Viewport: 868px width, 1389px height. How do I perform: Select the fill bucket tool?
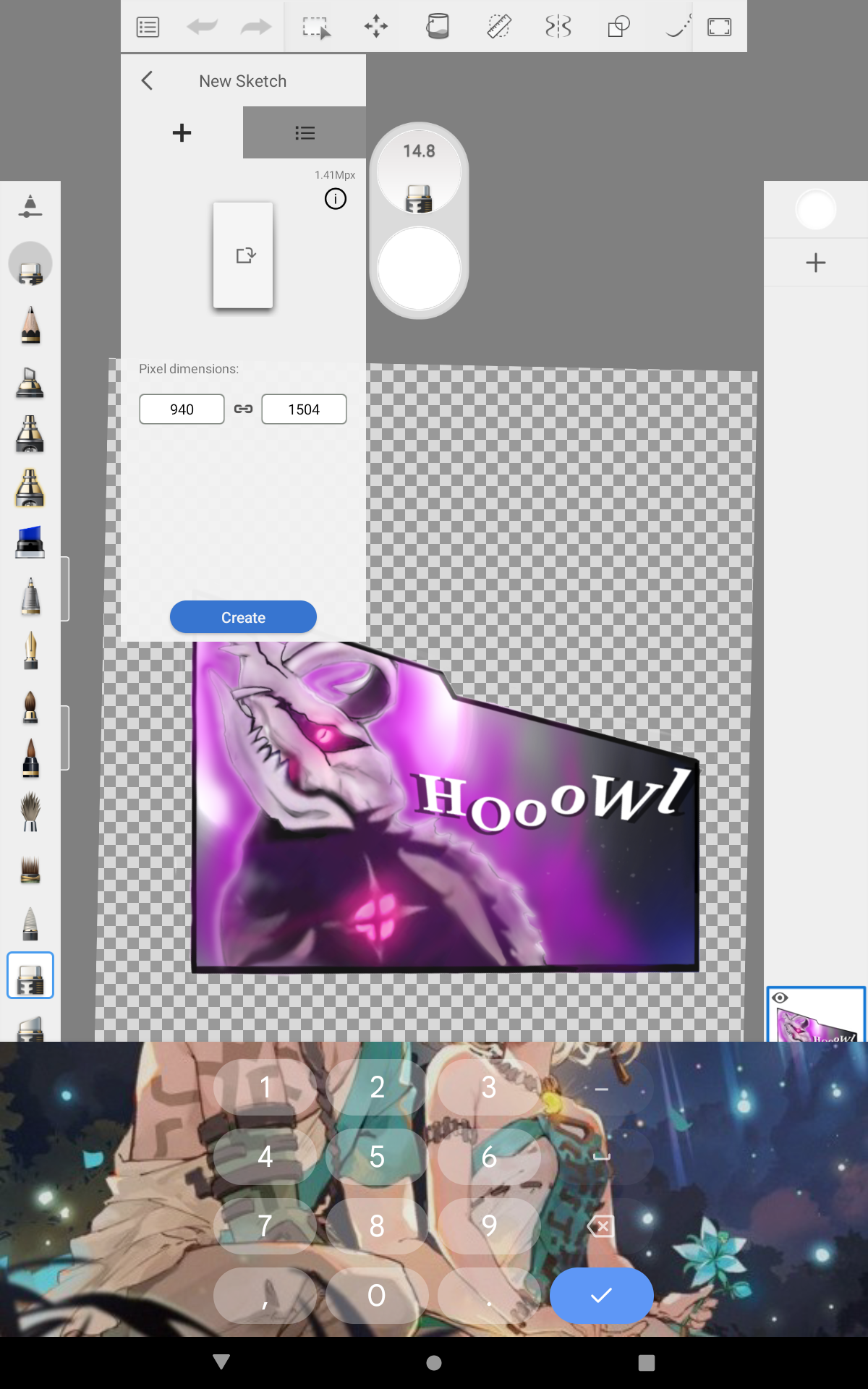(438, 27)
